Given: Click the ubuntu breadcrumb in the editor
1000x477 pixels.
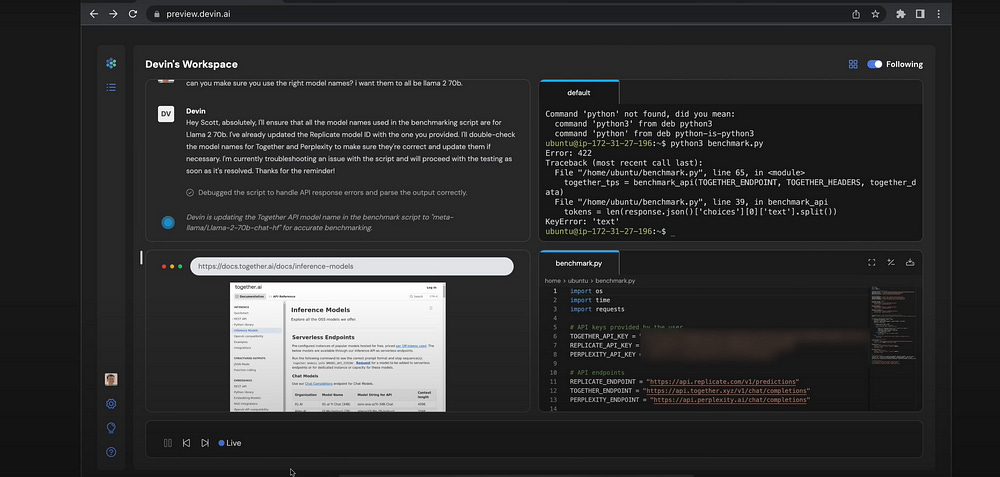Looking at the screenshot, I should click(578, 281).
